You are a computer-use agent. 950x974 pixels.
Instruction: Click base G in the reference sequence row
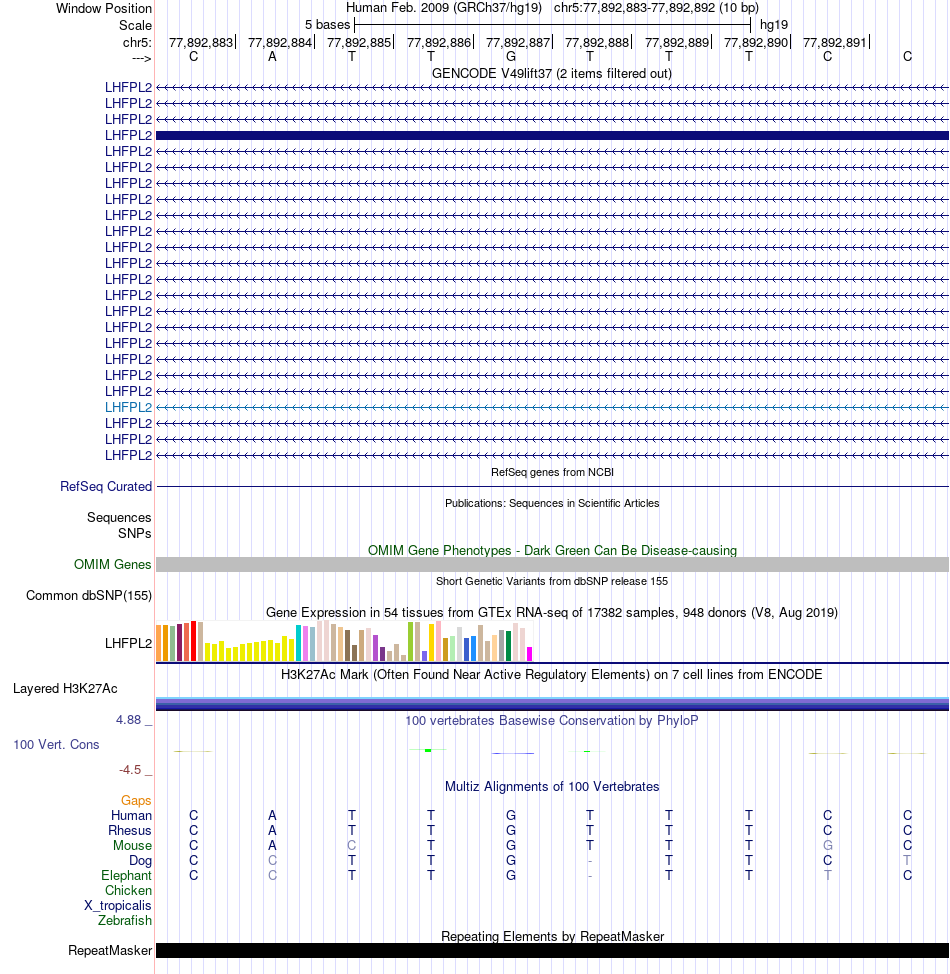tap(511, 57)
